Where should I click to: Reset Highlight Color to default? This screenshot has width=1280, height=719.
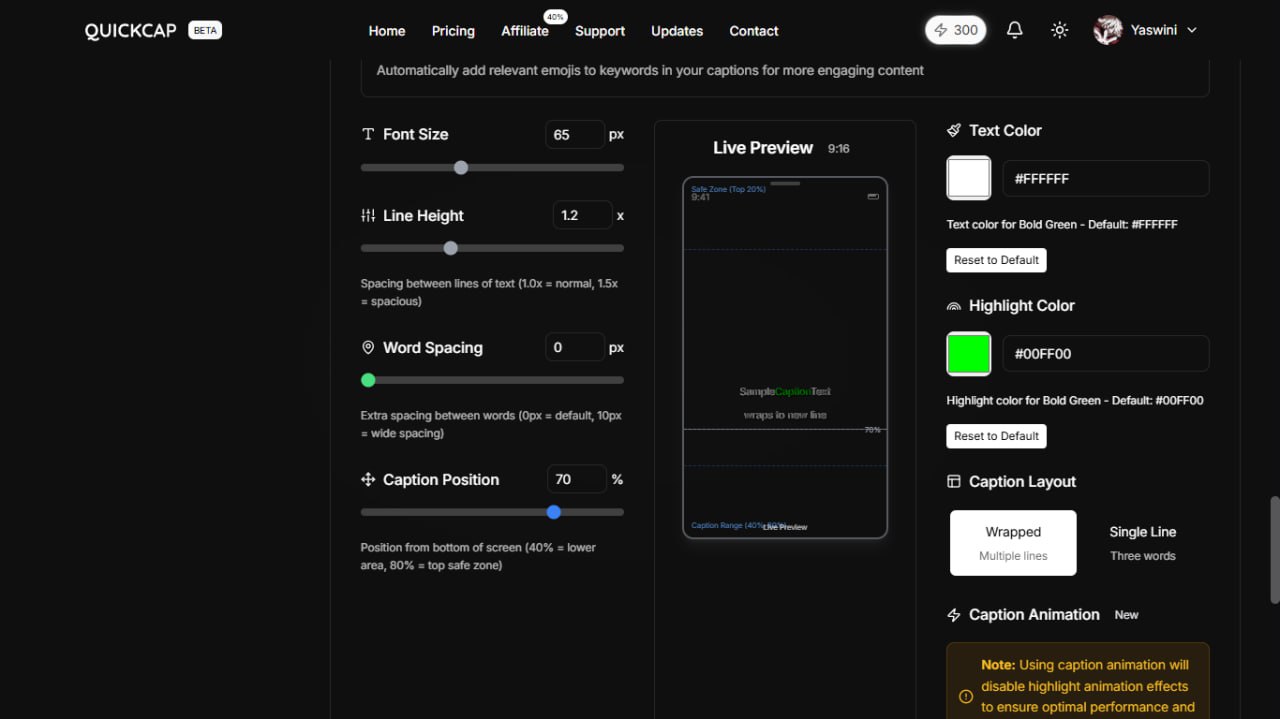click(x=996, y=436)
